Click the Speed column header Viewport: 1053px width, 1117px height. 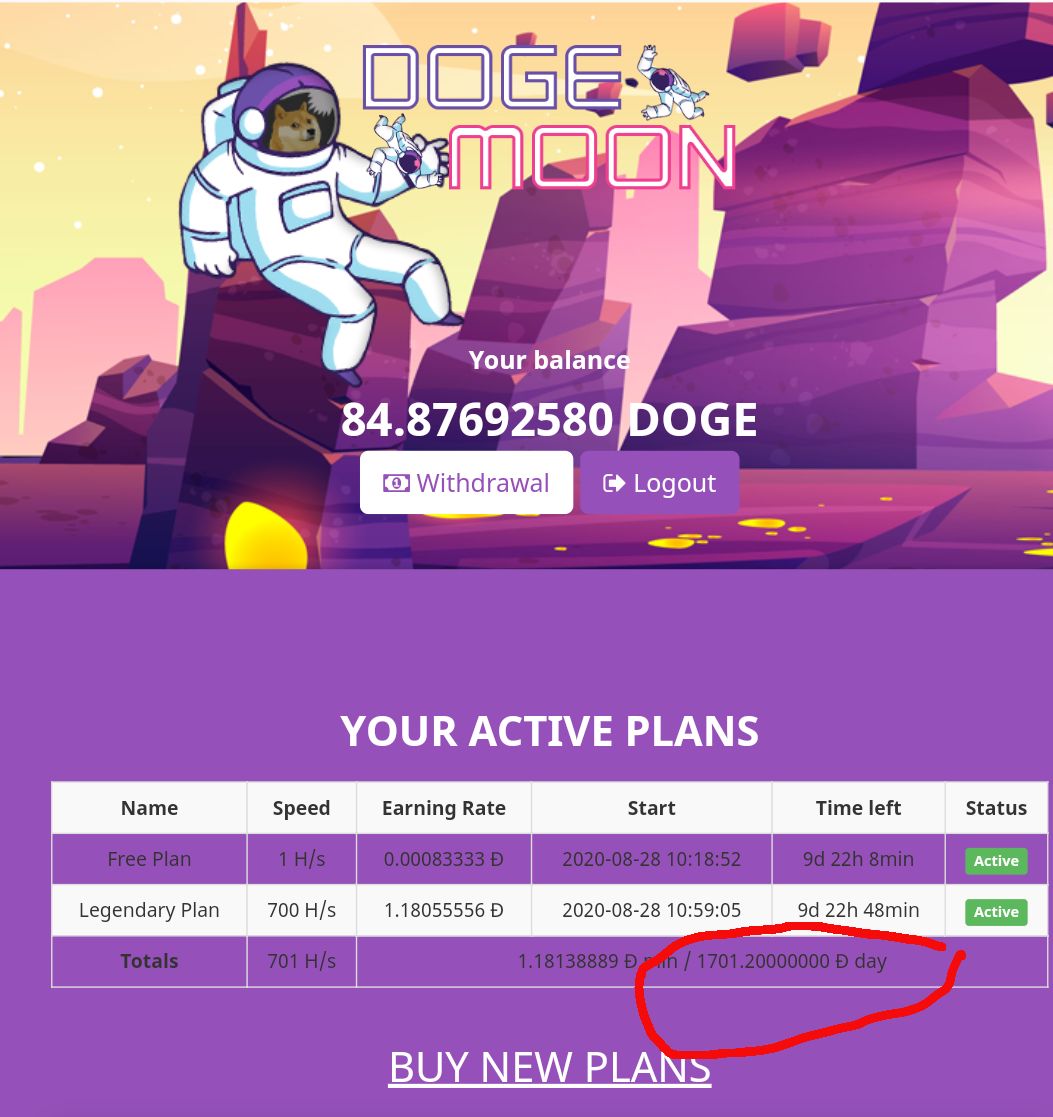(x=301, y=808)
